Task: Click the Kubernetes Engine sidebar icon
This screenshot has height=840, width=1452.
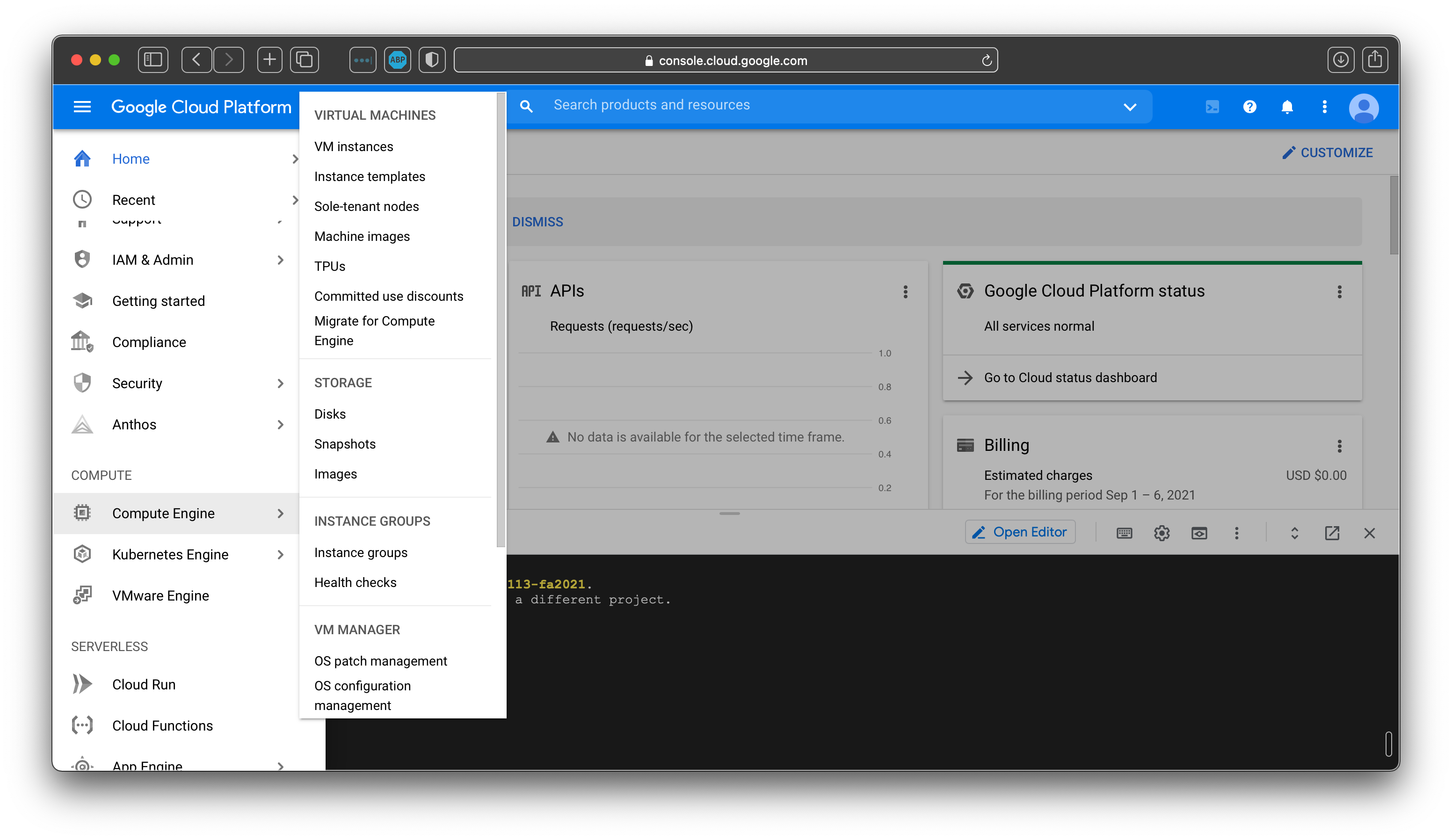Action: click(82, 554)
